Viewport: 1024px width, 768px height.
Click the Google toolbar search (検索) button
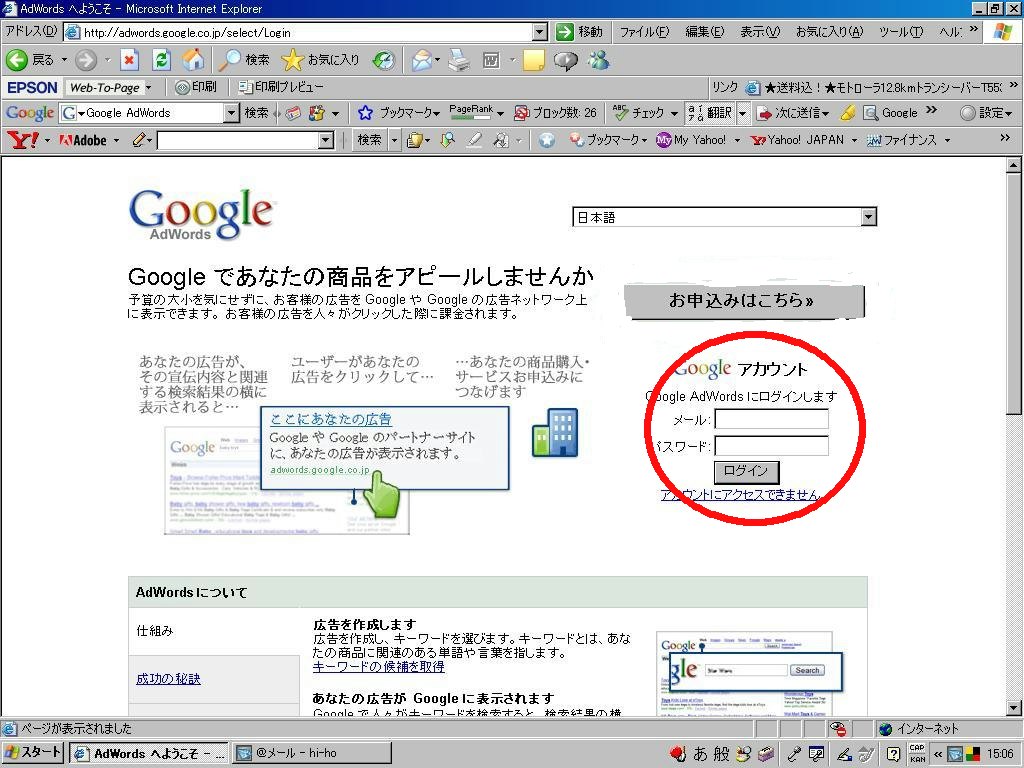[x=256, y=113]
